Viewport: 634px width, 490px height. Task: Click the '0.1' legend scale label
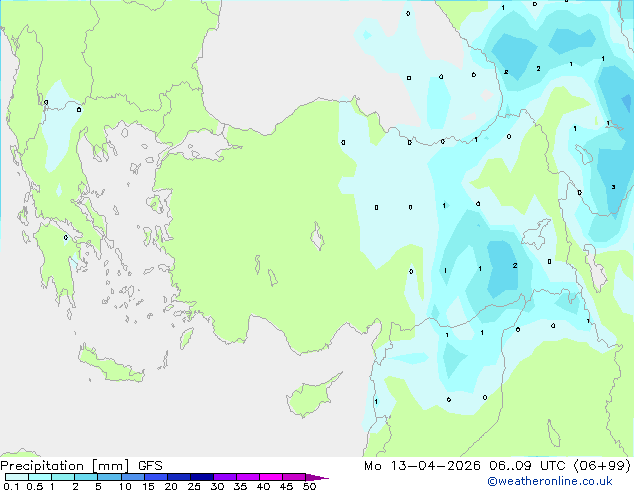pos(11,486)
